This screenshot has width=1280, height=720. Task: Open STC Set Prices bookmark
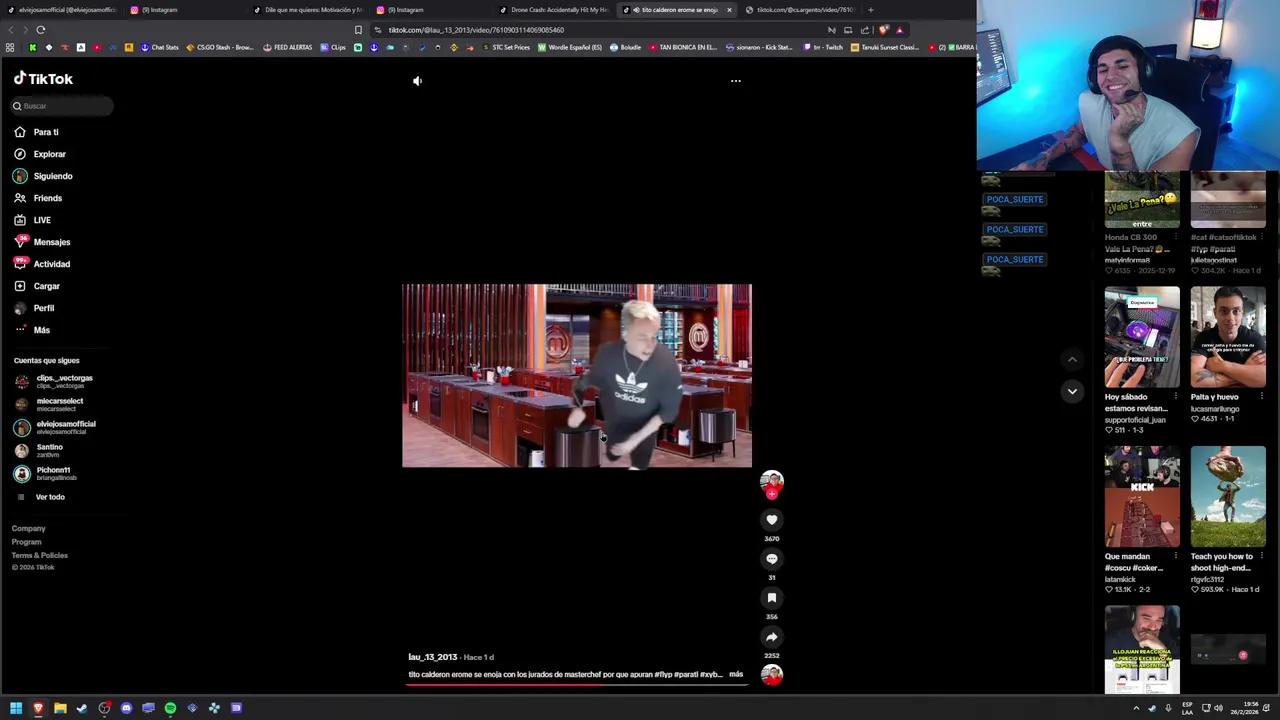[x=505, y=47]
